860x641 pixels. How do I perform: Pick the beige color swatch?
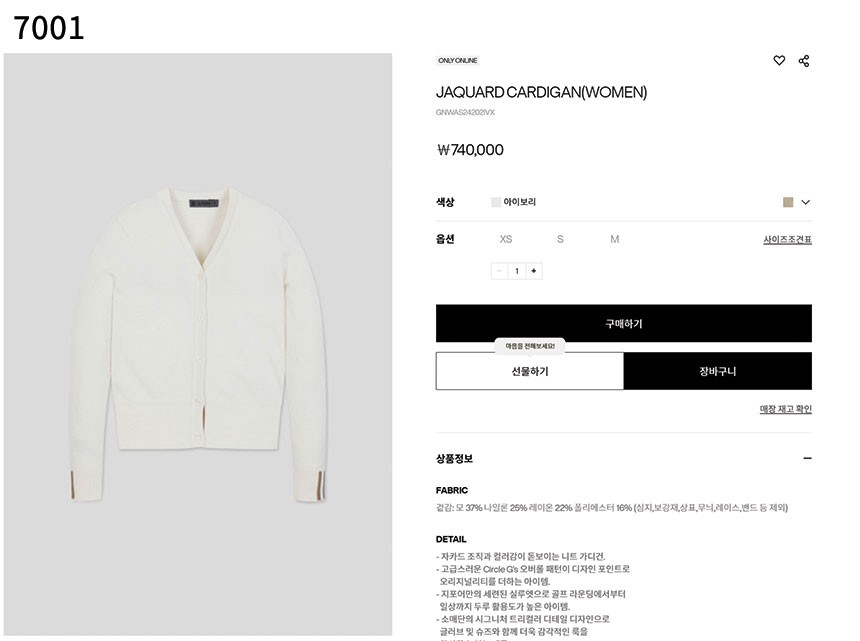click(x=788, y=202)
